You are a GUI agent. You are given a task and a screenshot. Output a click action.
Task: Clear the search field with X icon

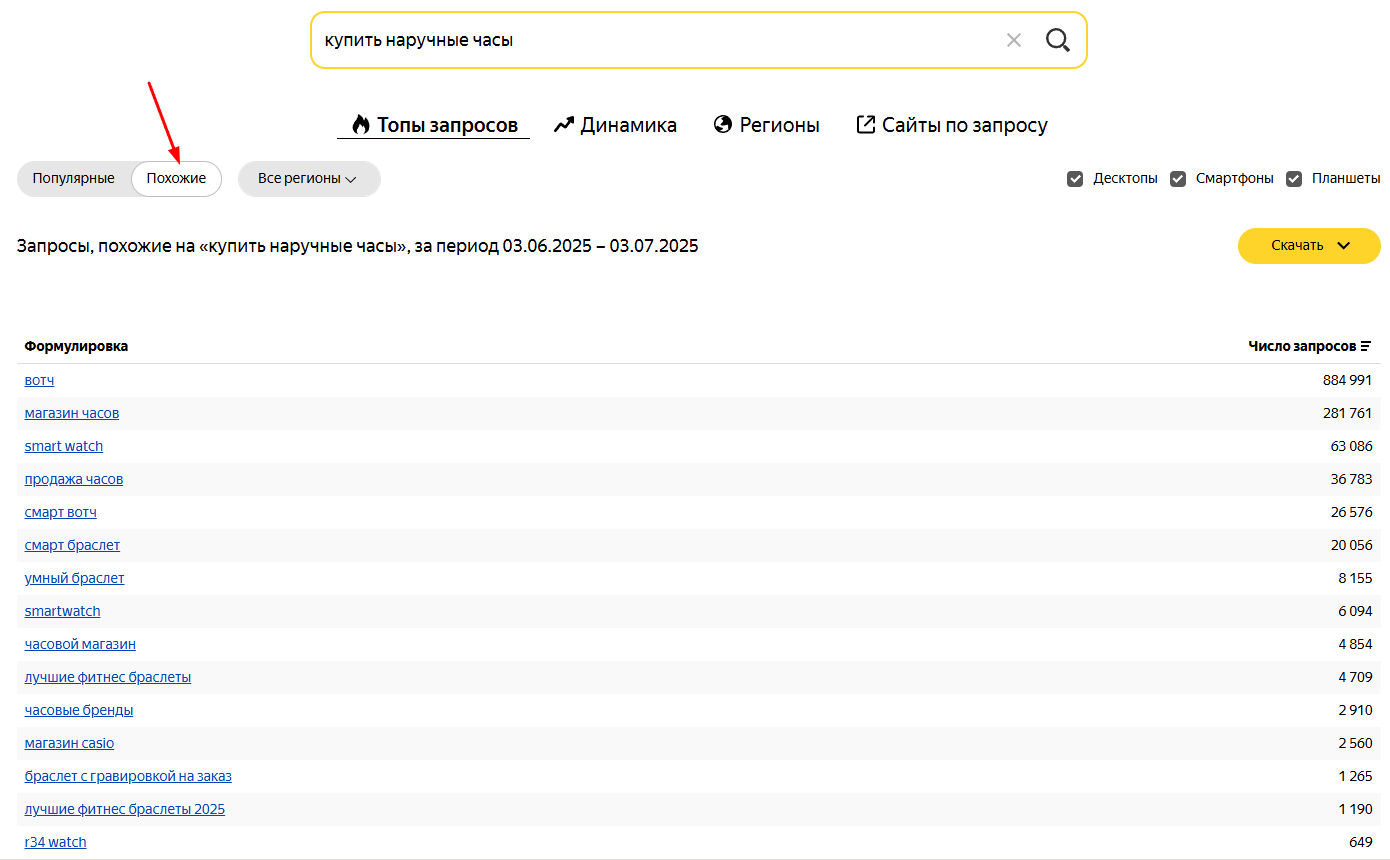1014,40
